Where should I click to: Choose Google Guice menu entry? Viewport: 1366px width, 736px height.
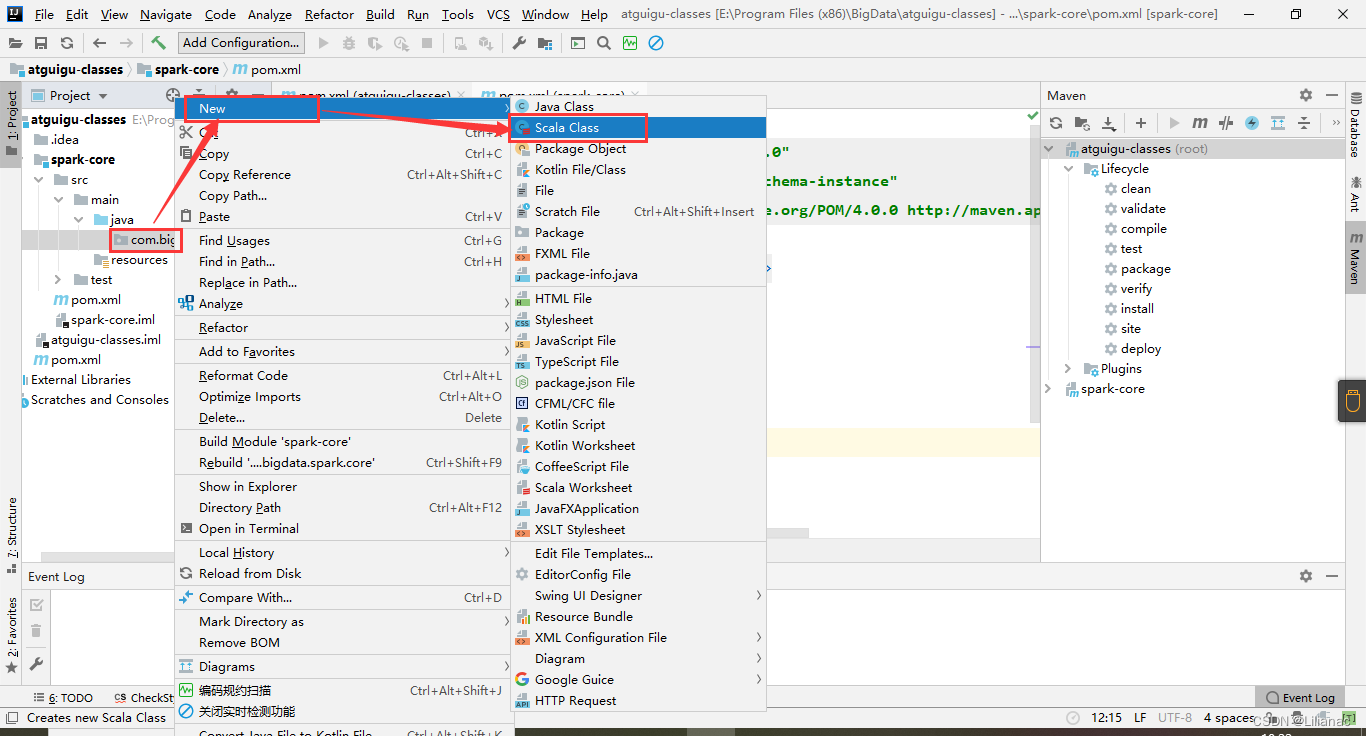click(x=638, y=679)
